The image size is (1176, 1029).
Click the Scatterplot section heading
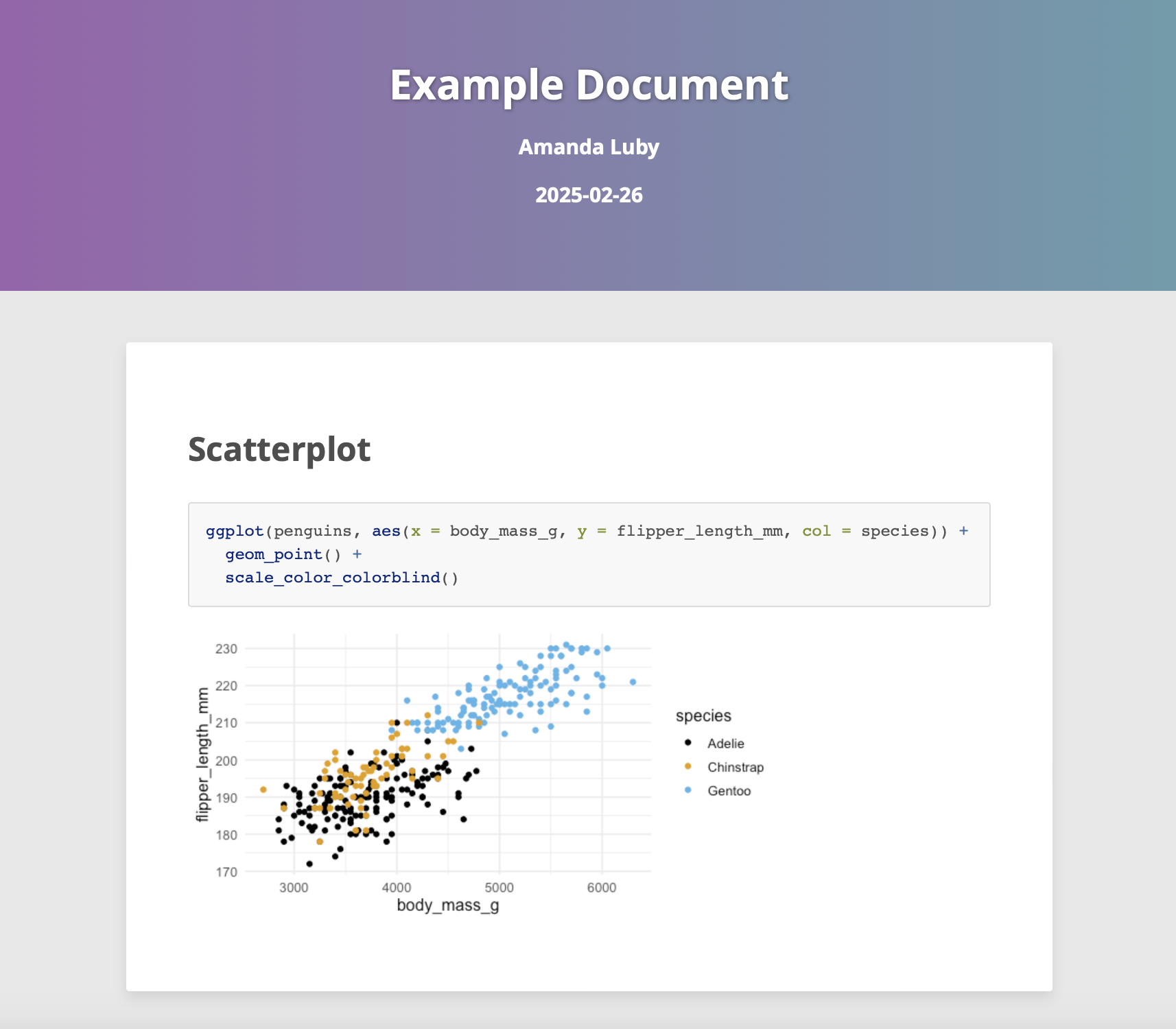coord(279,450)
